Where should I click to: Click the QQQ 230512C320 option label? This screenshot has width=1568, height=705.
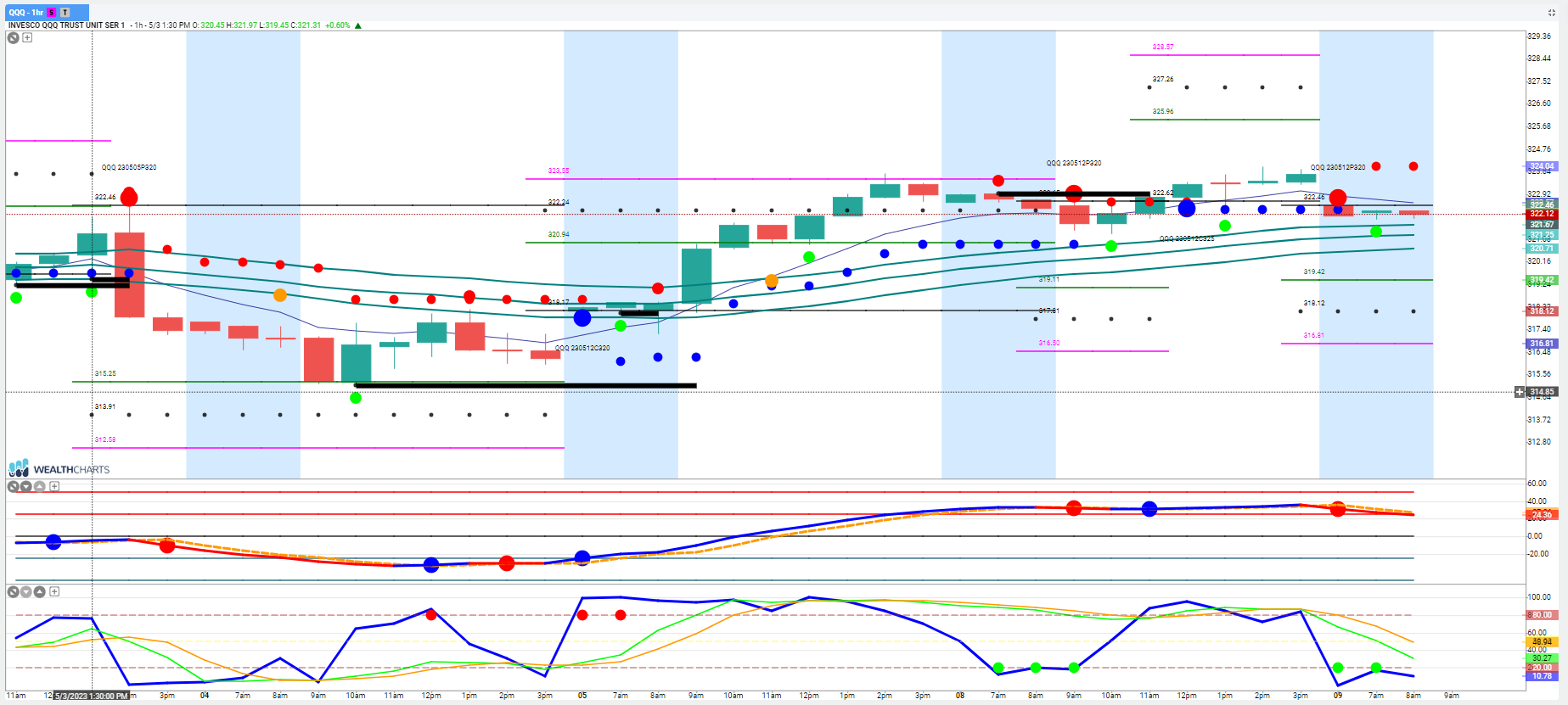point(582,348)
